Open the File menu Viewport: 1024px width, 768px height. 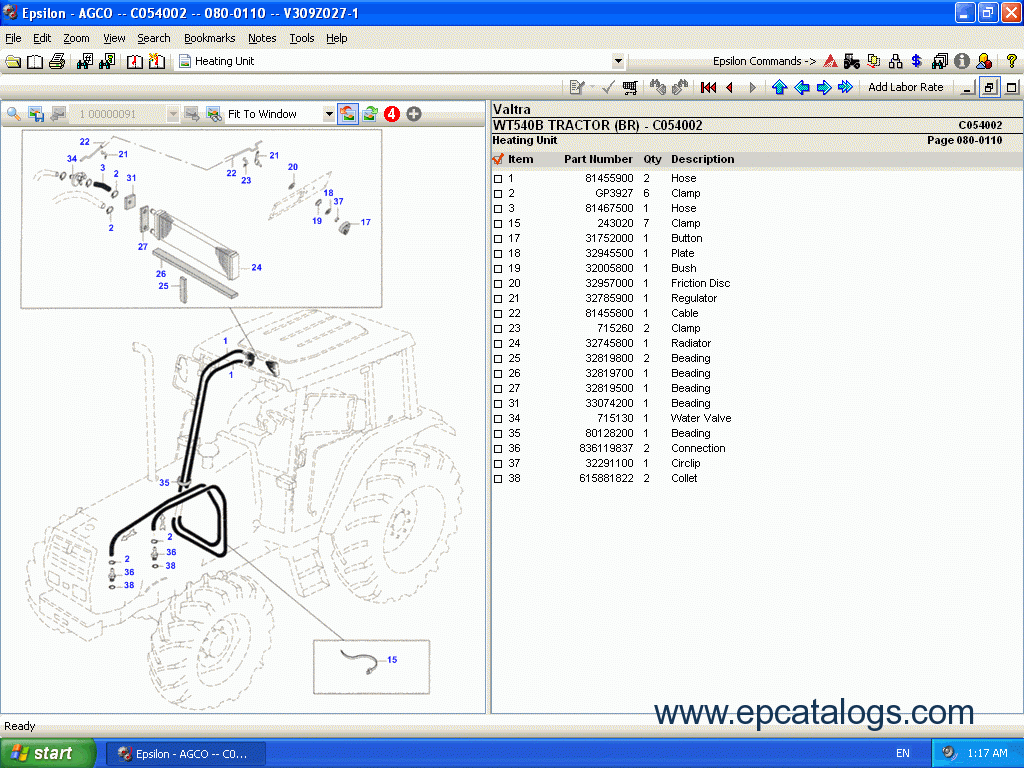click(13, 39)
